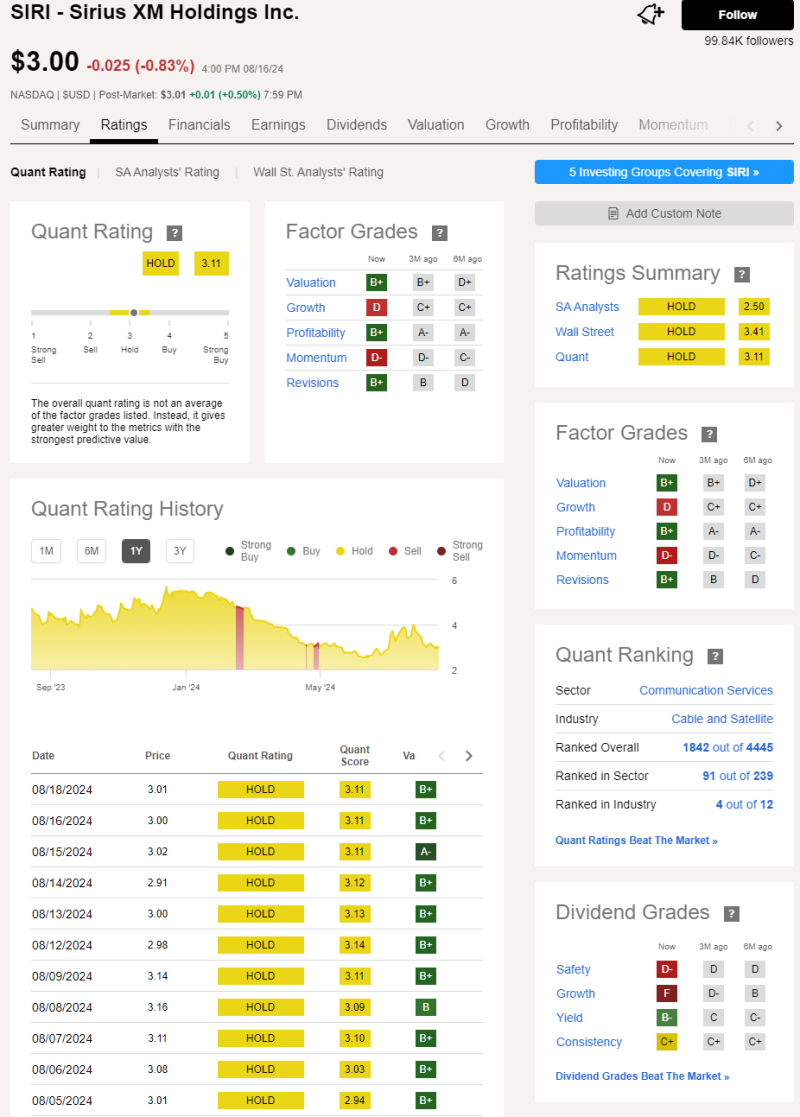Click the 3.12 quant score cell
The image size is (800, 1117).
pyautogui.click(x=355, y=883)
